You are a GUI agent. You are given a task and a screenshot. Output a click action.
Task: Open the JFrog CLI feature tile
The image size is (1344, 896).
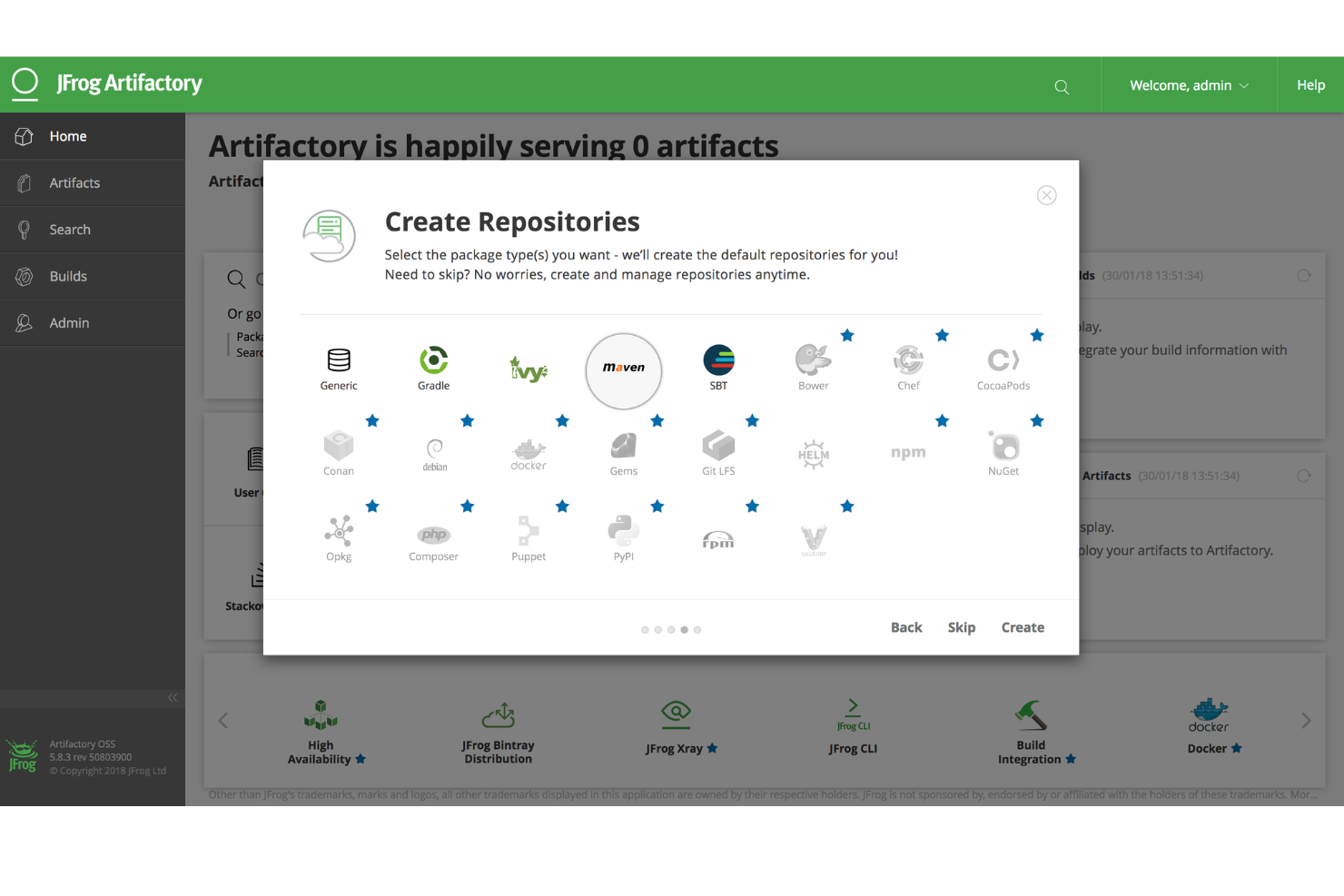pos(853,726)
